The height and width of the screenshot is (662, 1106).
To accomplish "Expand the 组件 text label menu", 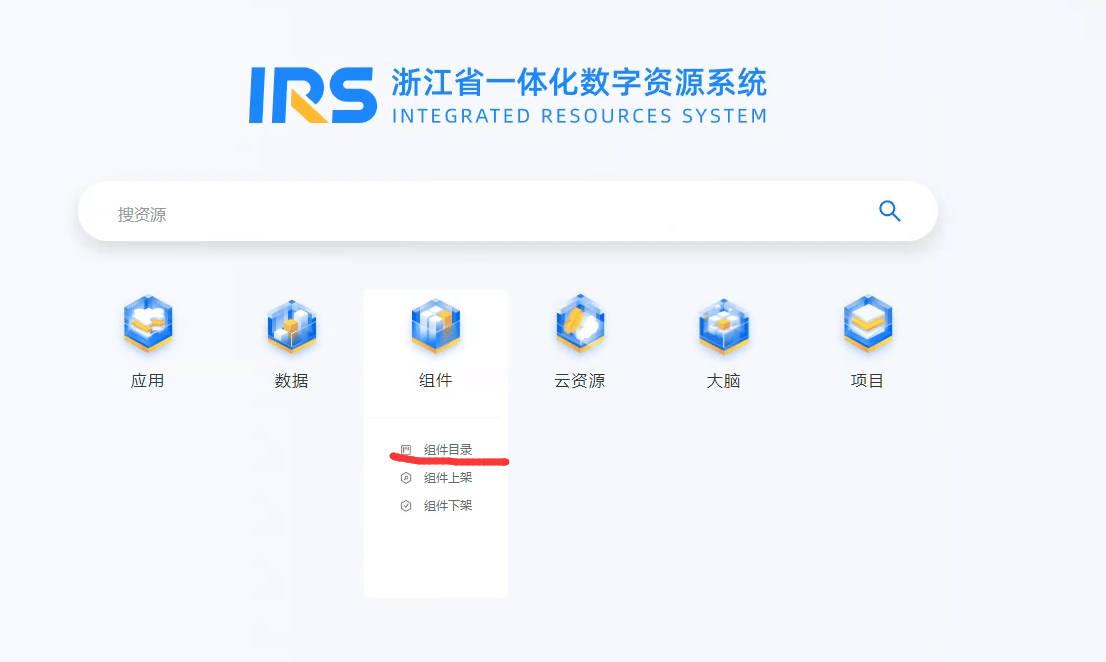I will [435, 381].
